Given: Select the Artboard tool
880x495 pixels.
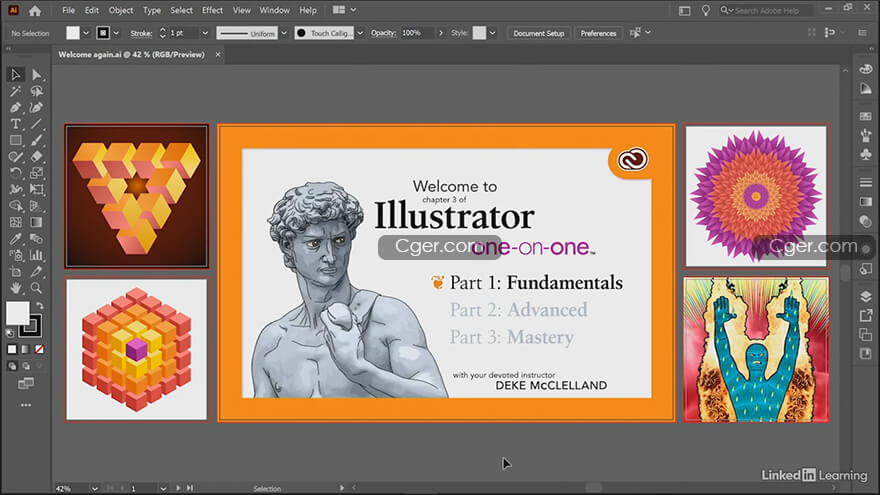Looking at the screenshot, I should pyautogui.click(x=16, y=272).
